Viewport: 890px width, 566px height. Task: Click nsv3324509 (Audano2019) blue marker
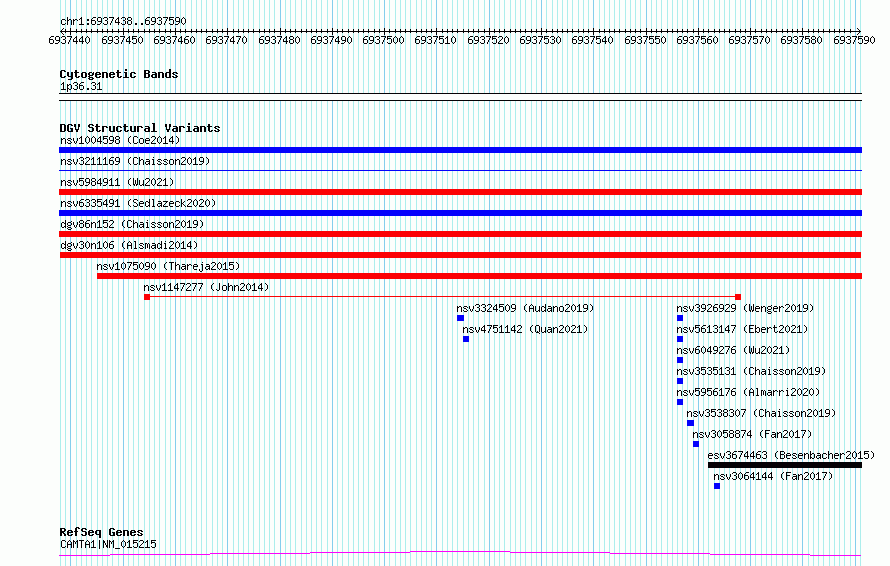(460, 318)
